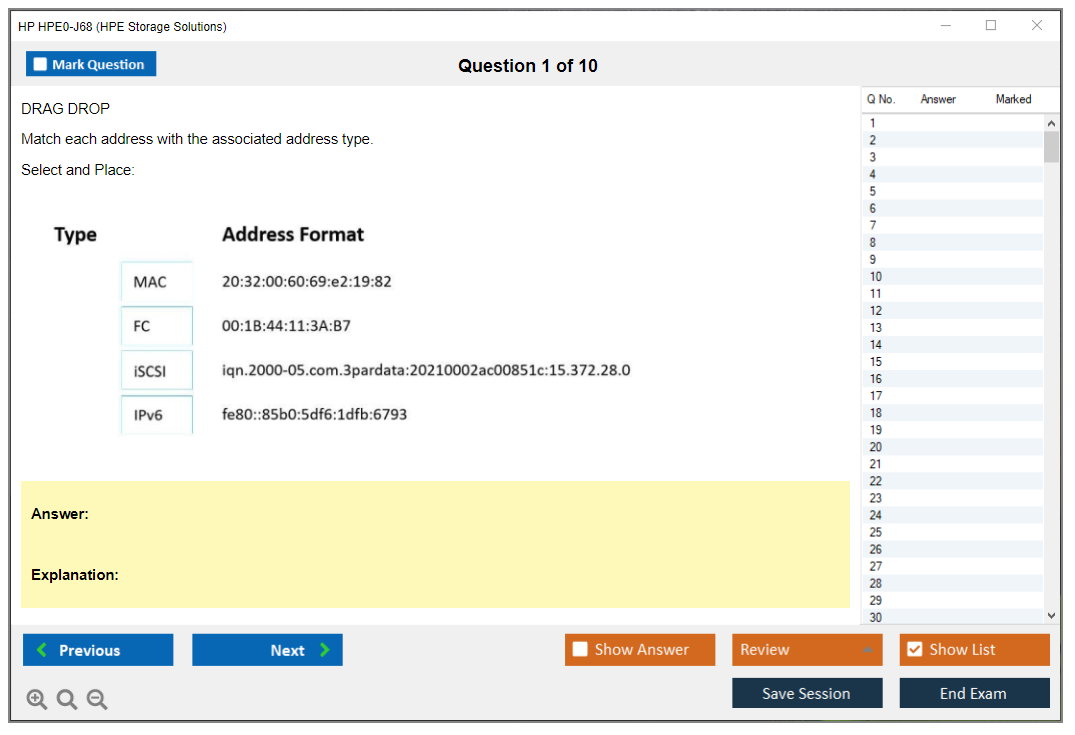Choose the IPv6 type box
Screen dimensions: 1075x735
[x=156, y=414]
